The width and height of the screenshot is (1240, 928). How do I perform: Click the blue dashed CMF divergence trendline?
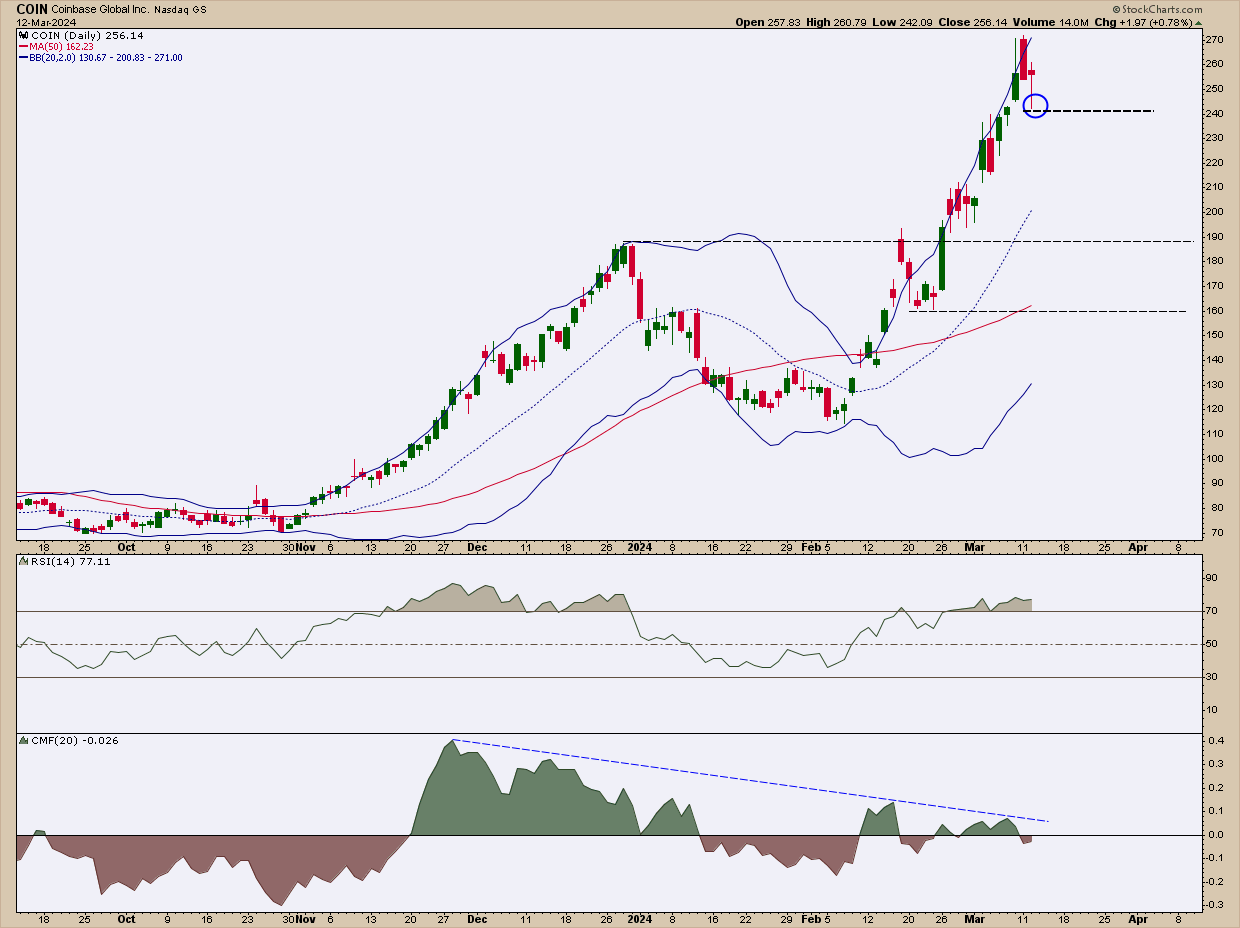pos(750,780)
